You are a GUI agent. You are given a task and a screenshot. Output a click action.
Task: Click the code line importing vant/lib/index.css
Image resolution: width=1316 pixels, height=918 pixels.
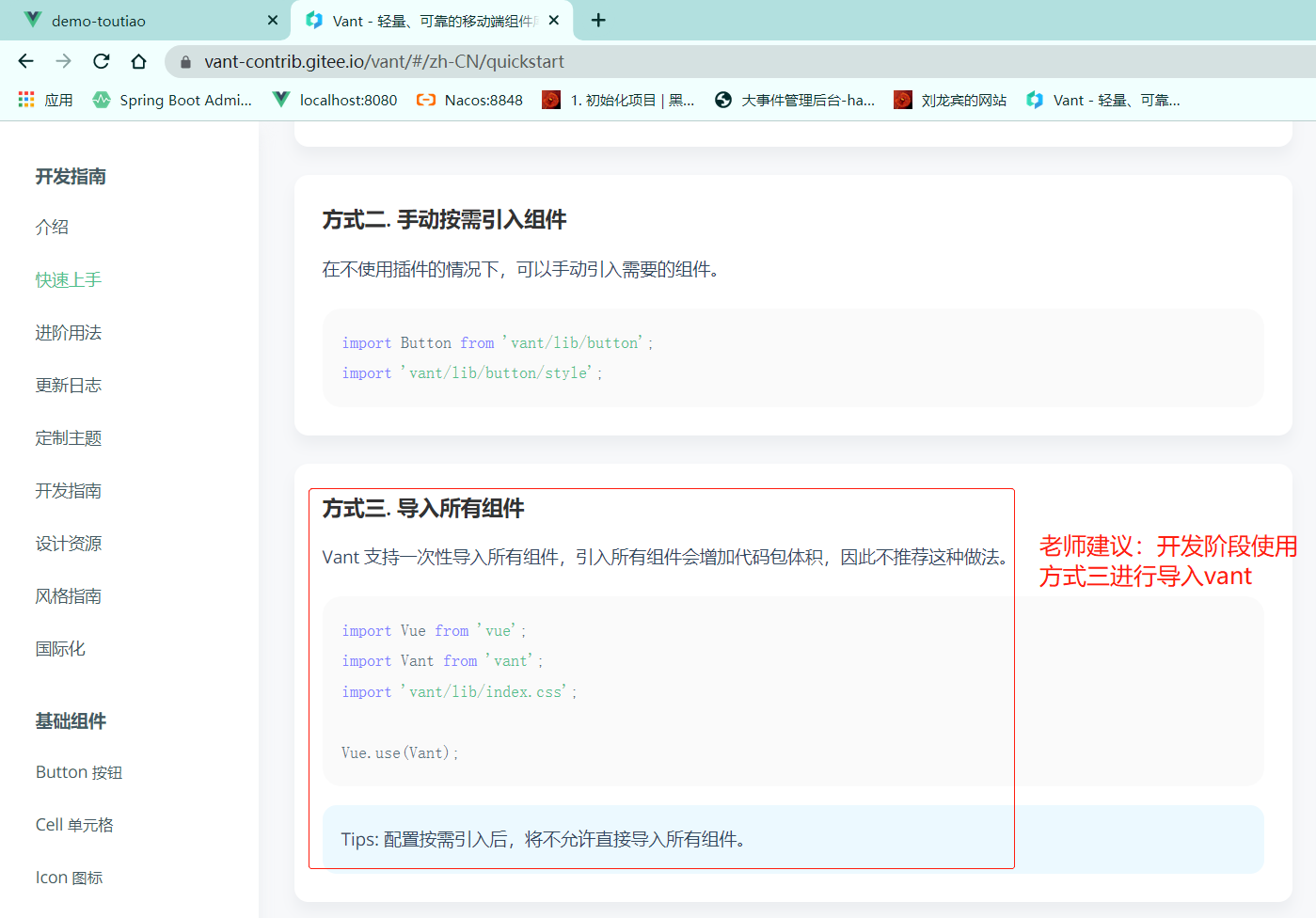pyautogui.click(x=459, y=692)
